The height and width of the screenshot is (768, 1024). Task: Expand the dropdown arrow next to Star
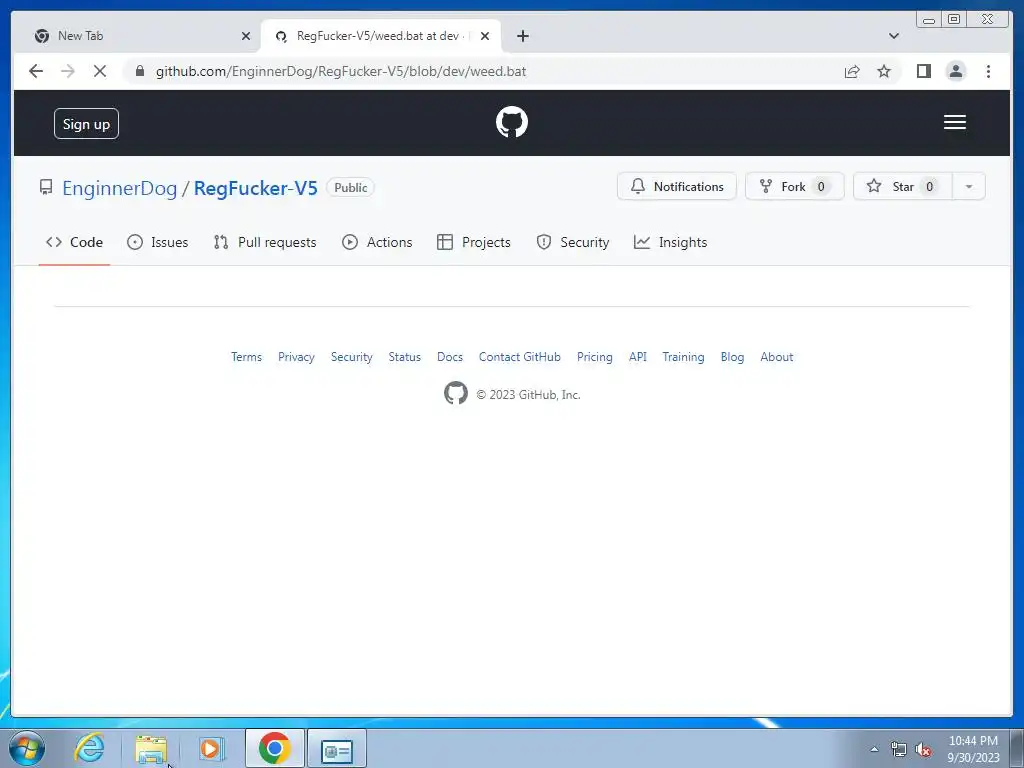point(968,186)
